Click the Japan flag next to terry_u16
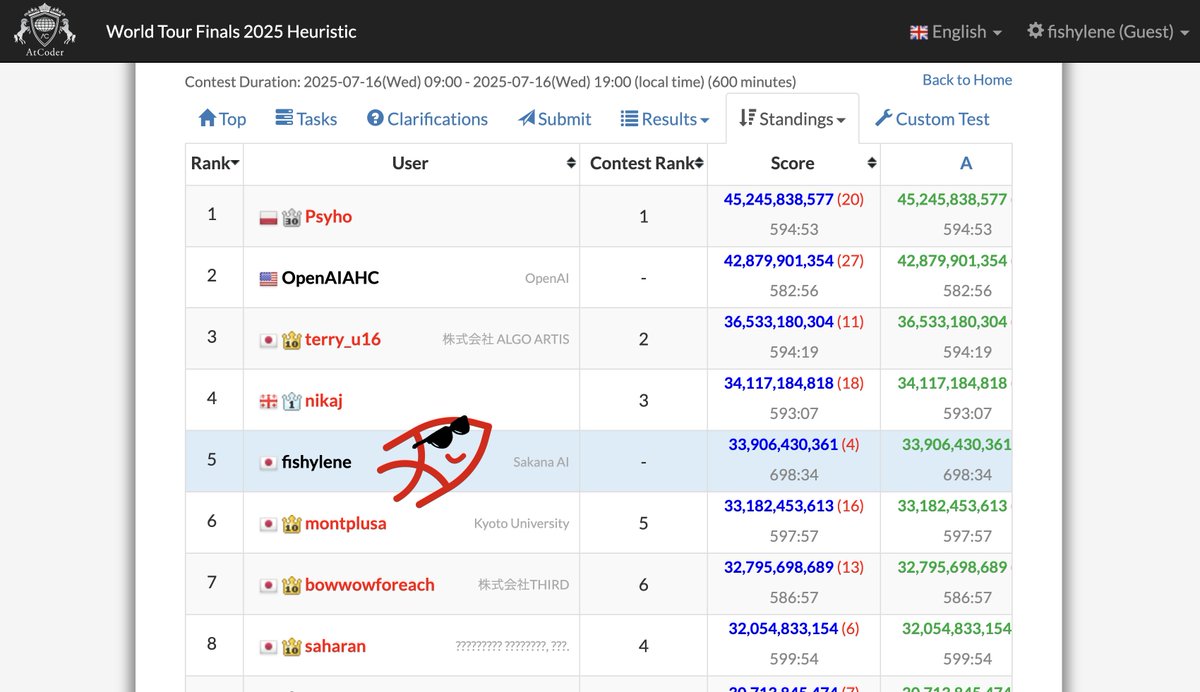This screenshot has width=1200, height=692. pyautogui.click(x=268, y=340)
